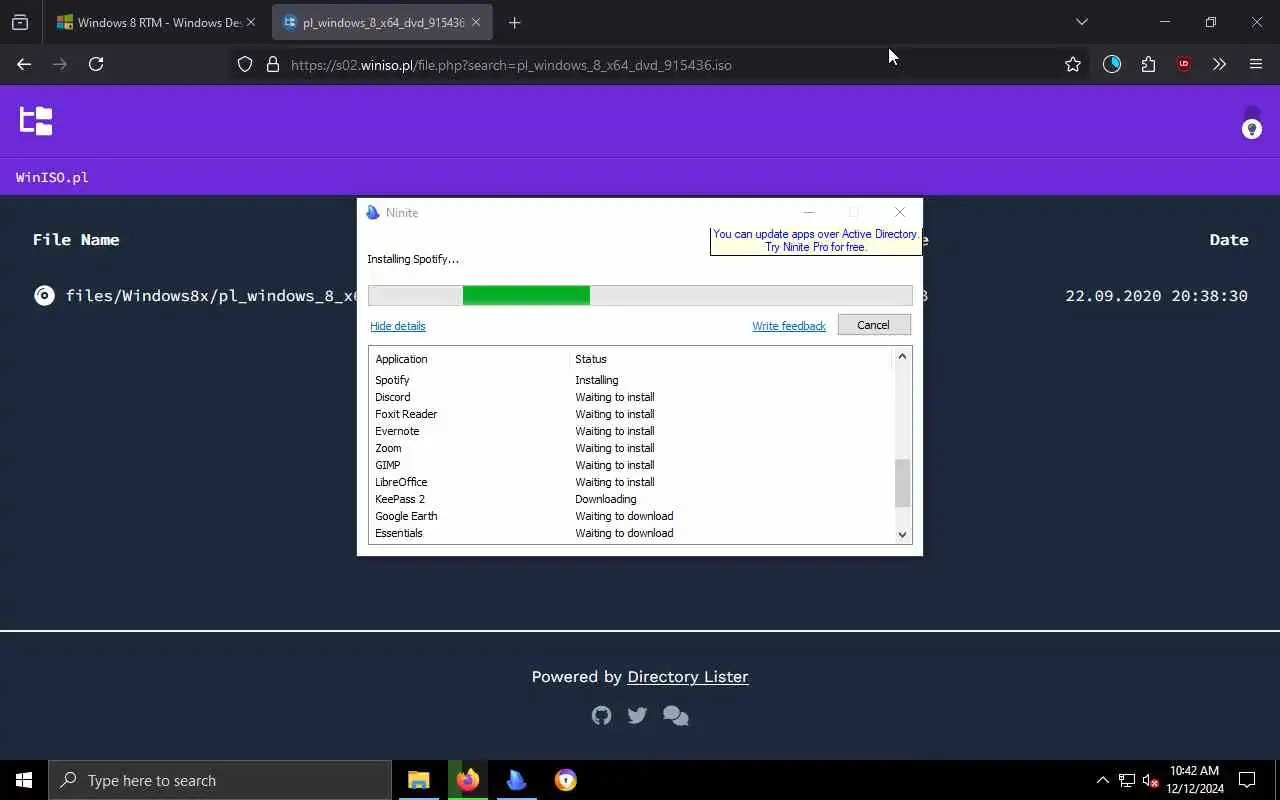Select the pl_windows_8_x64_dvd tab

pos(373,22)
